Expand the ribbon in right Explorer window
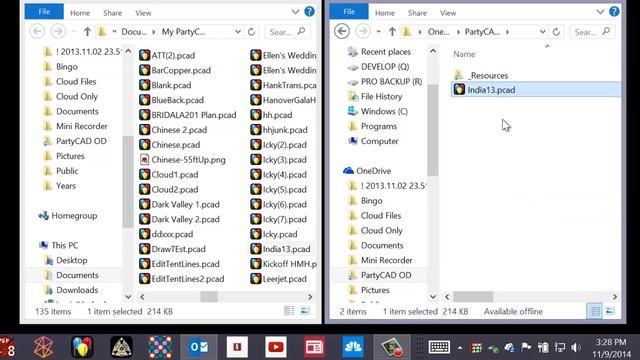Screen dimensions: 640x360 point(600,12)
